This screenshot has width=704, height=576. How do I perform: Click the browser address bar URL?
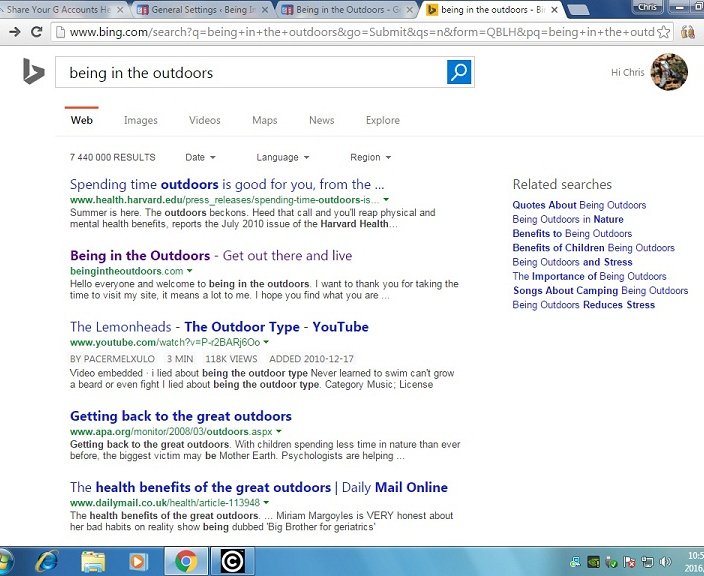(x=361, y=32)
